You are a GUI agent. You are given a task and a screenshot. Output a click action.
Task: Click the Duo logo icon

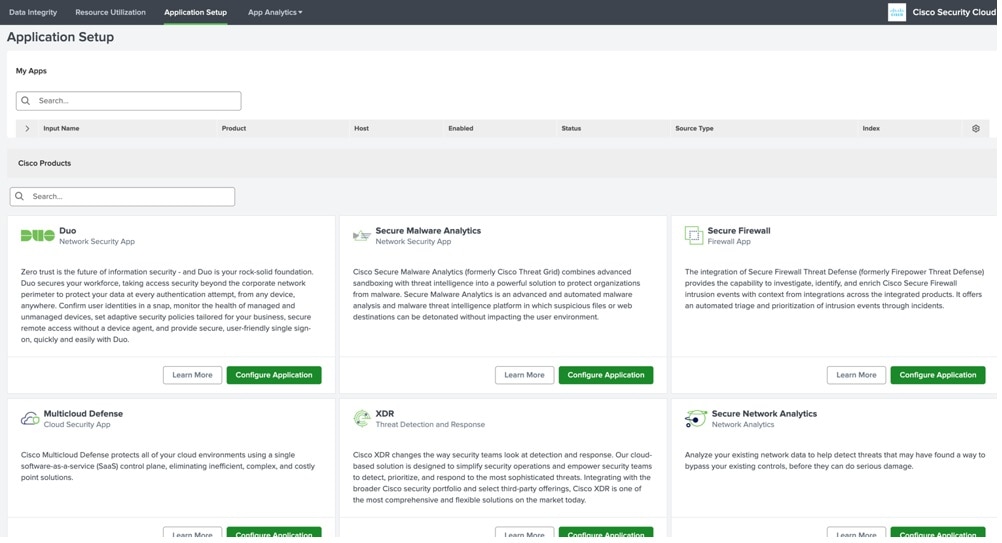pyautogui.click(x=38, y=236)
